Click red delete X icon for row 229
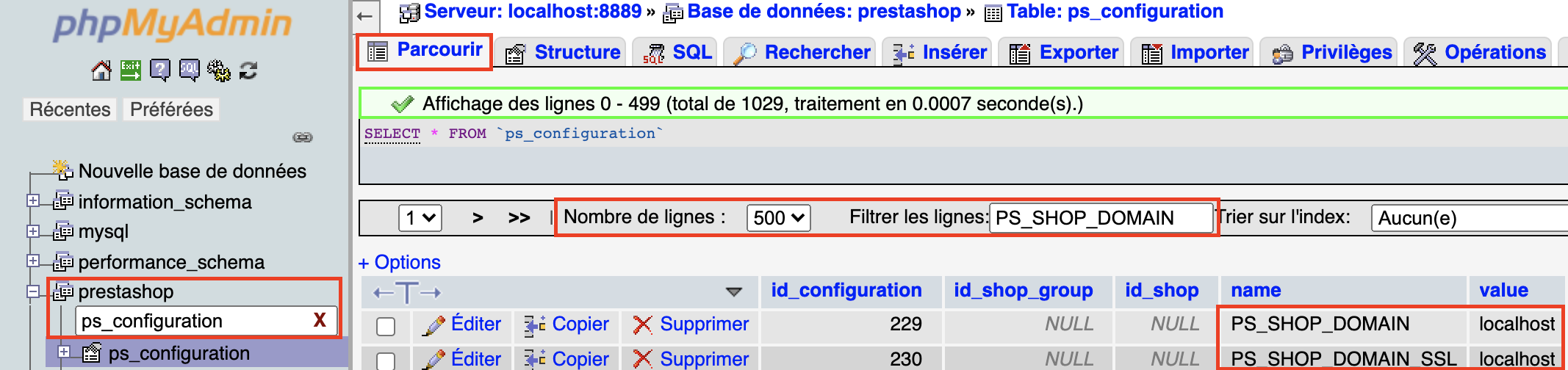Image resolution: width=1568 pixels, height=370 pixels. coord(643,324)
